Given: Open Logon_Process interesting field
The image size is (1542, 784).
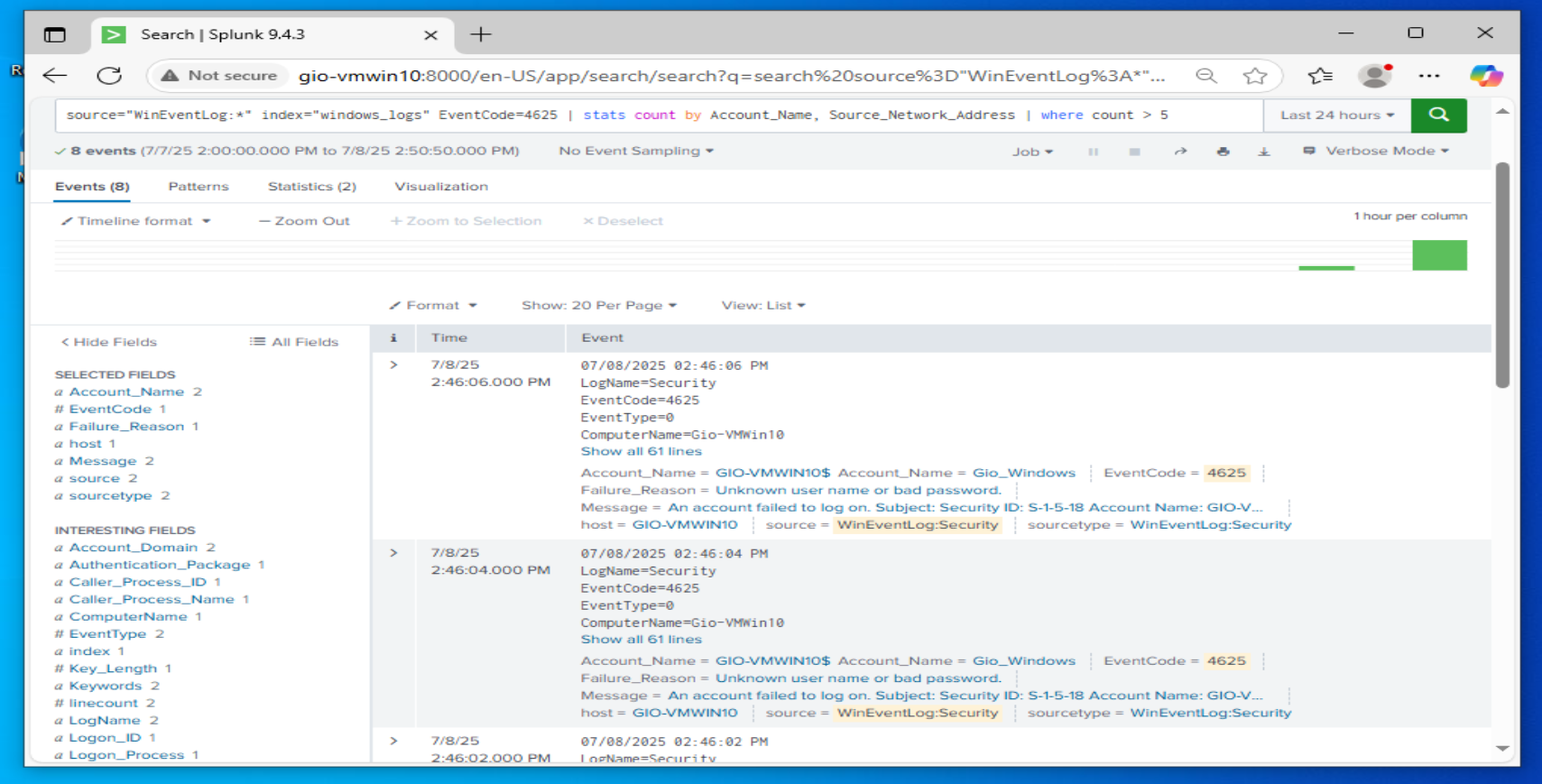Looking at the screenshot, I should tap(126, 755).
